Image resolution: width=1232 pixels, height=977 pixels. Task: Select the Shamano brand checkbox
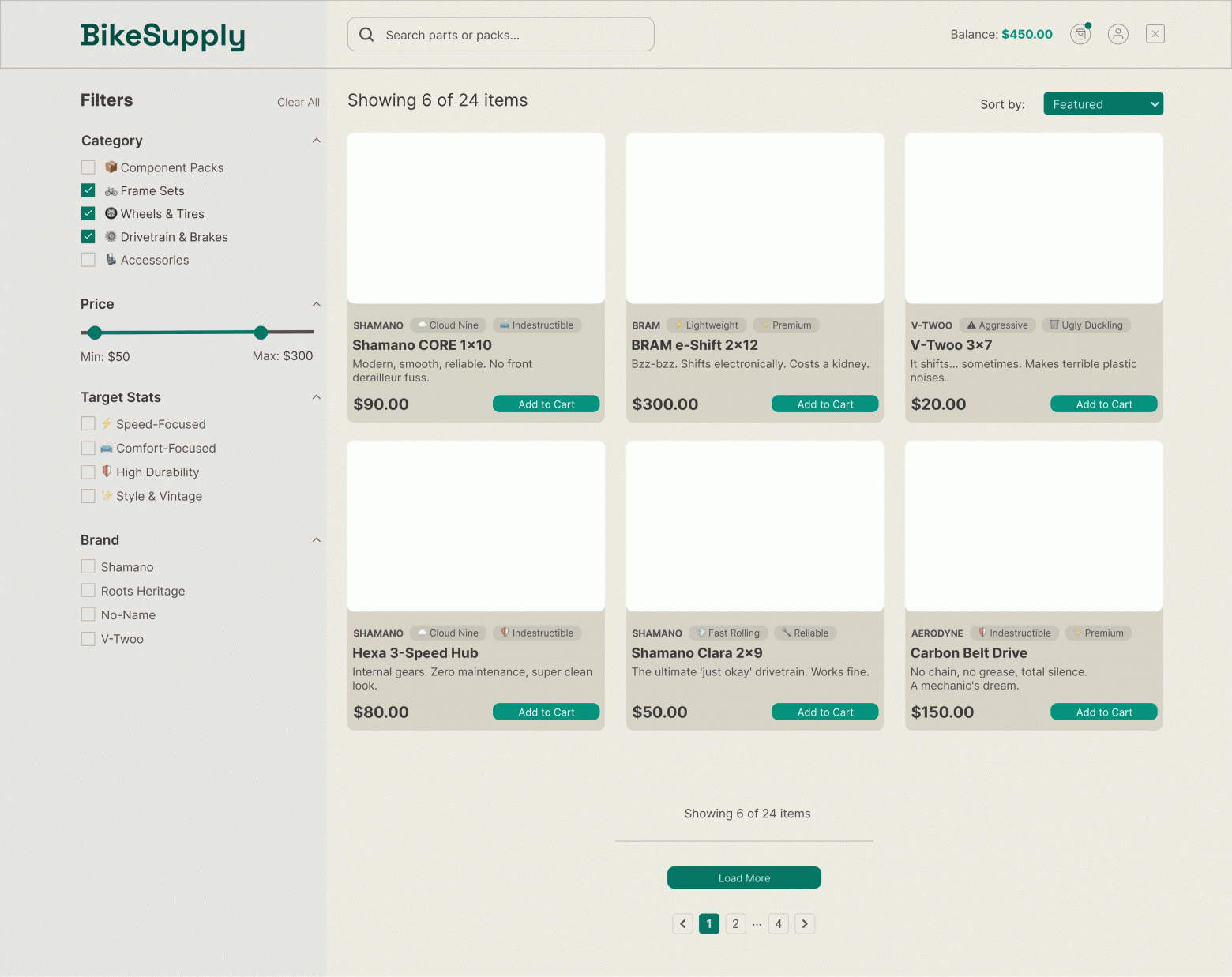(x=88, y=566)
